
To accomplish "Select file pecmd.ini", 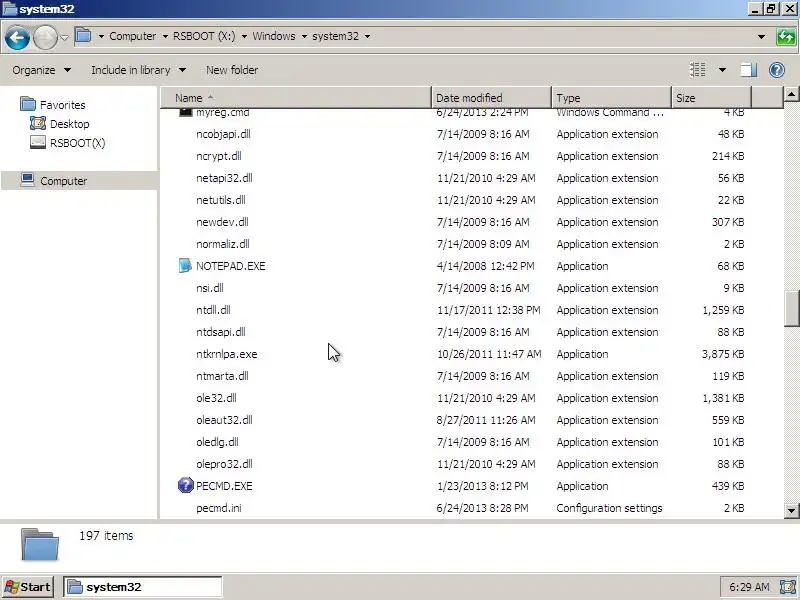I will [218, 508].
